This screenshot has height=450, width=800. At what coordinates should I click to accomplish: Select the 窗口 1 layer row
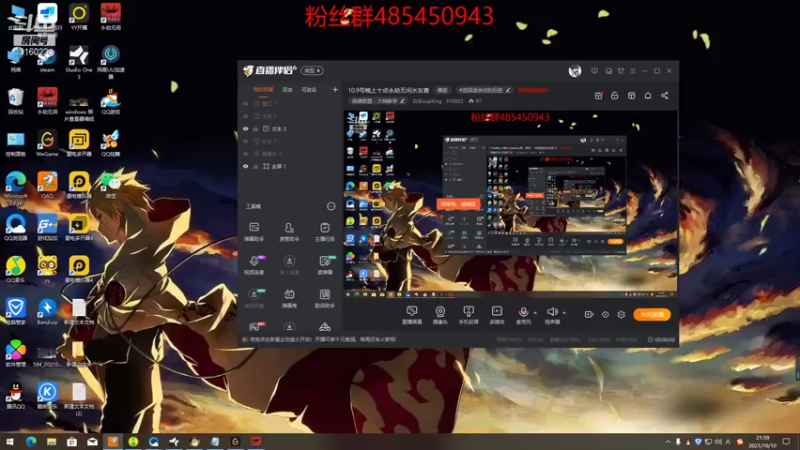(x=291, y=104)
